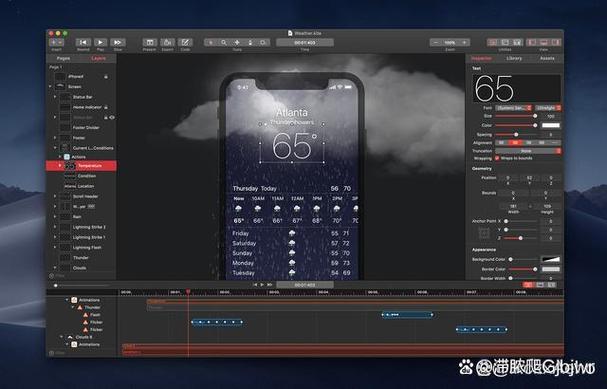Open the Inspector tab
The width and height of the screenshot is (607, 389).
point(482,58)
